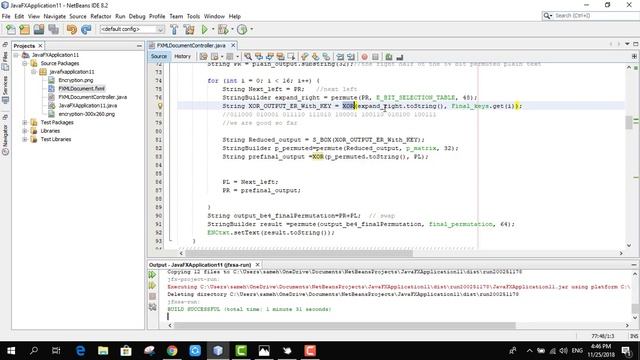Click the Profile Project icon
The height and width of the screenshot is (360, 640).
(x=242, y=29)
